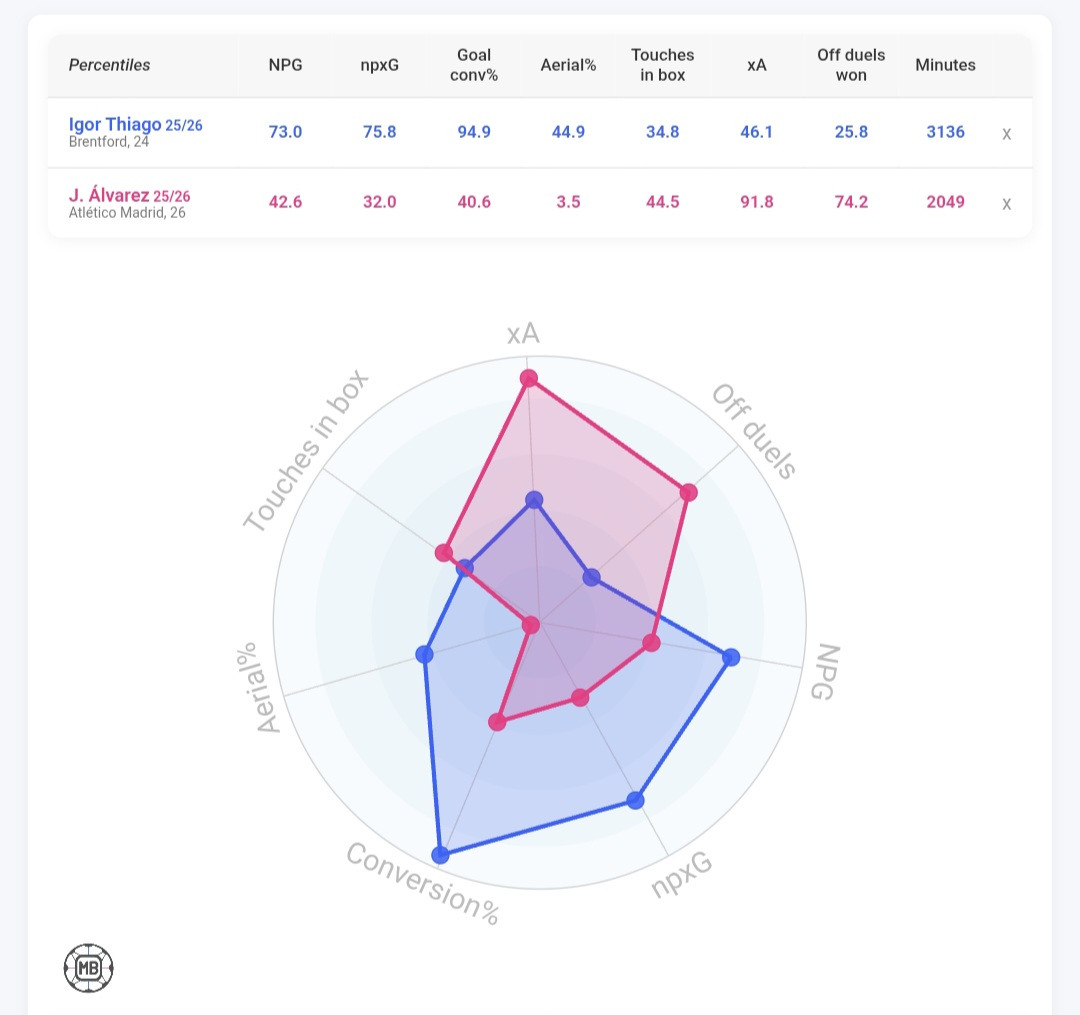Click Touches in box column header
1080x1015 pixels.
point(663,65)
